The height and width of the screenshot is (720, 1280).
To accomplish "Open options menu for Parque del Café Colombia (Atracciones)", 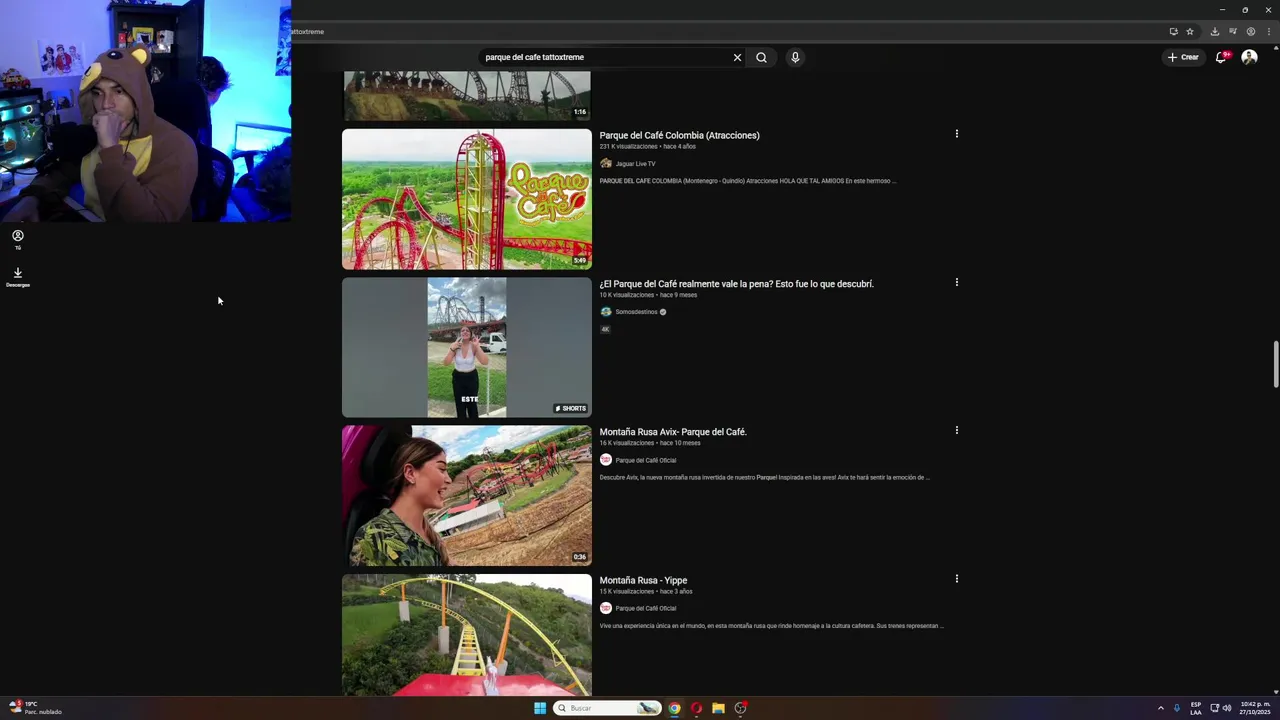I will (x=957, y=134).
